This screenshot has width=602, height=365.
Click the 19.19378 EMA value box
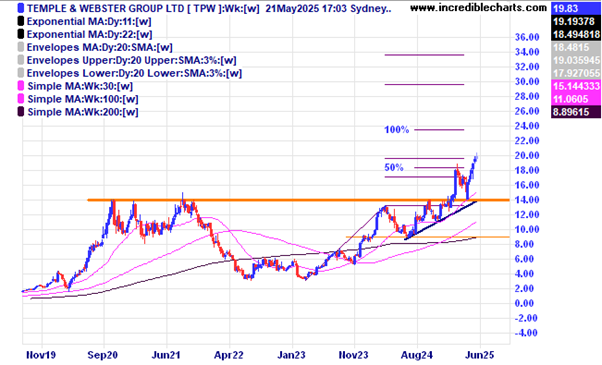coord(576,22)
